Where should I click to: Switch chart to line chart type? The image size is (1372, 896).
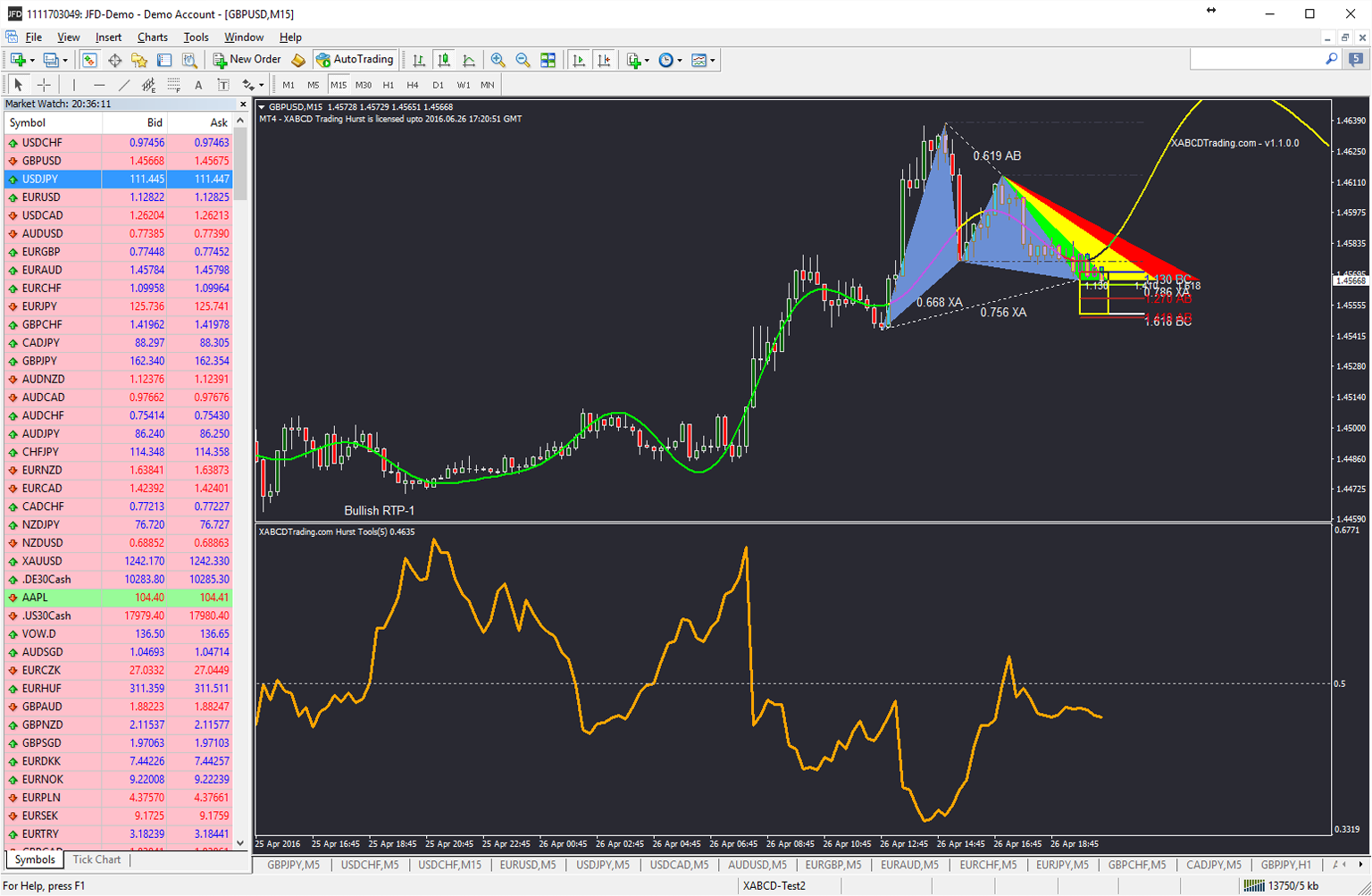coord(469,60)
